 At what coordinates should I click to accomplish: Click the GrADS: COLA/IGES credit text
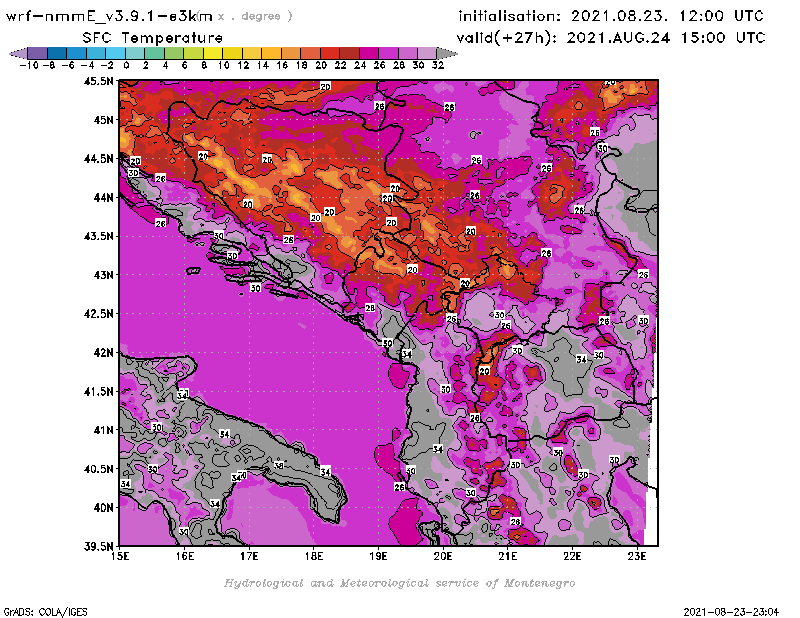tap(46, 612)
